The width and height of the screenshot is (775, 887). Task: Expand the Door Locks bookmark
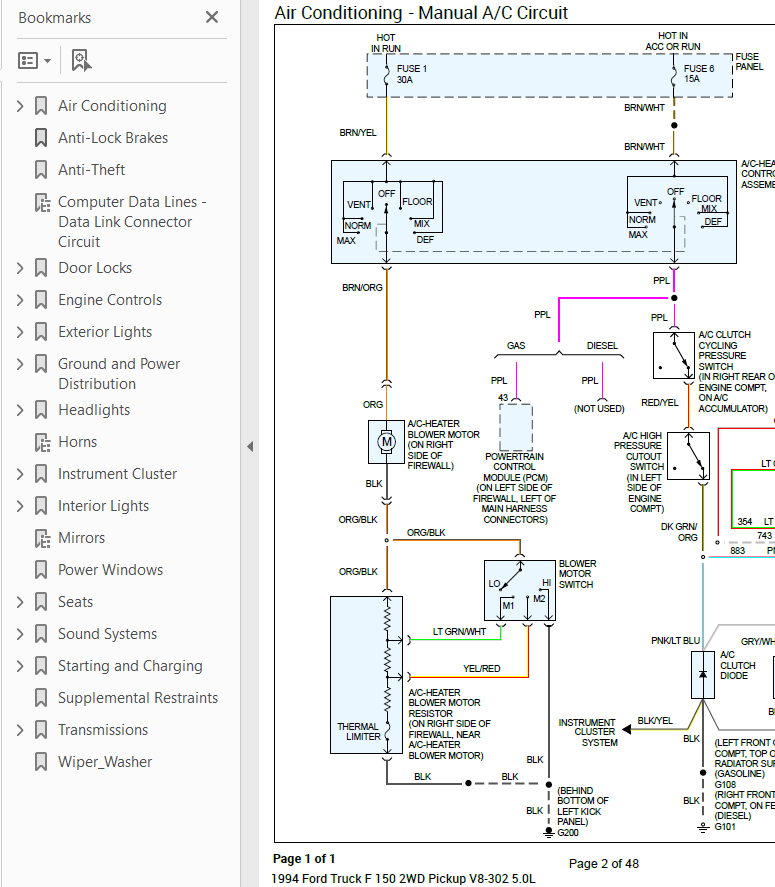click(x=20, y=268)
